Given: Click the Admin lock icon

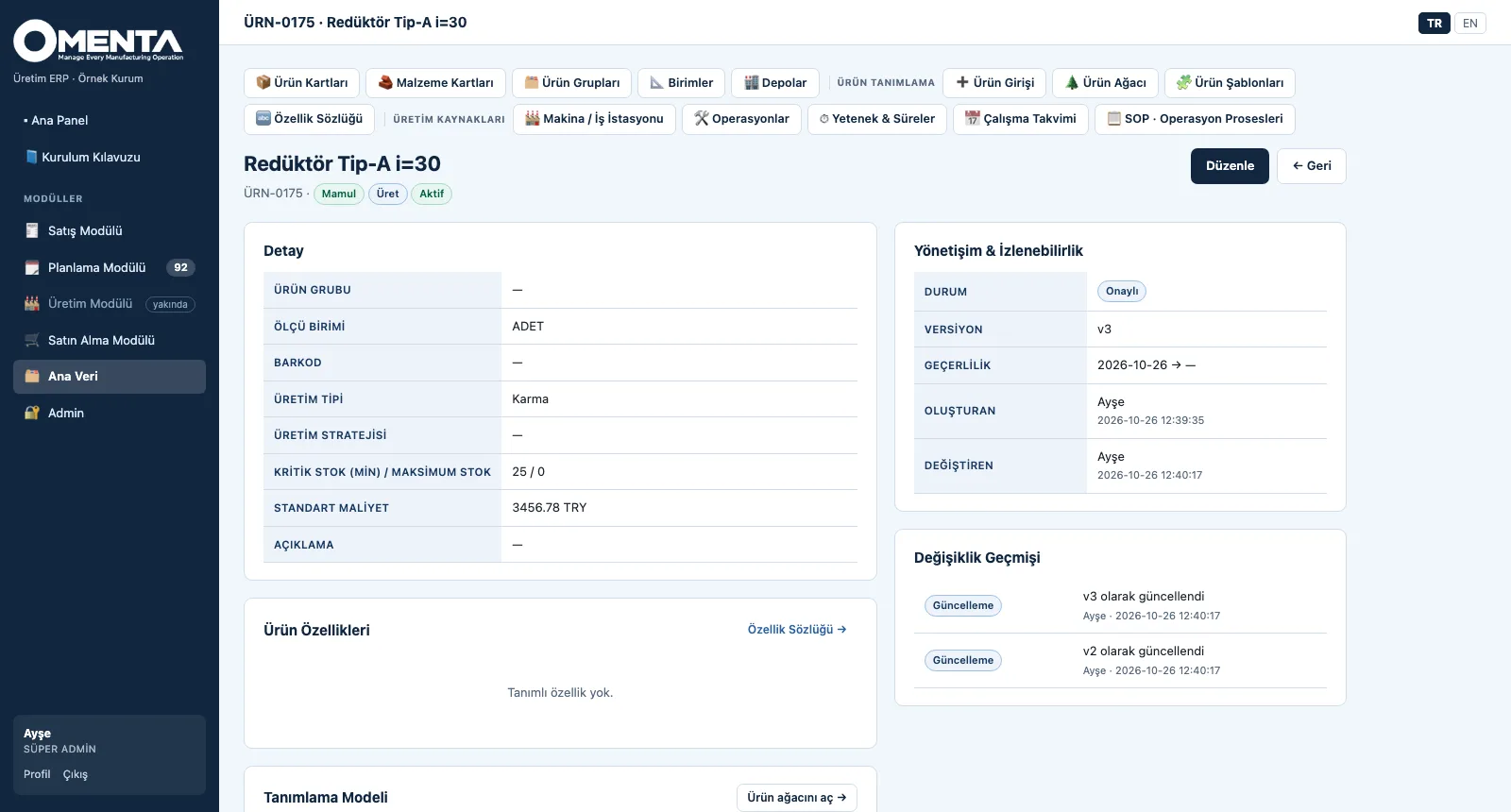Looking at the screenshot, I should [x=32, y=413].
